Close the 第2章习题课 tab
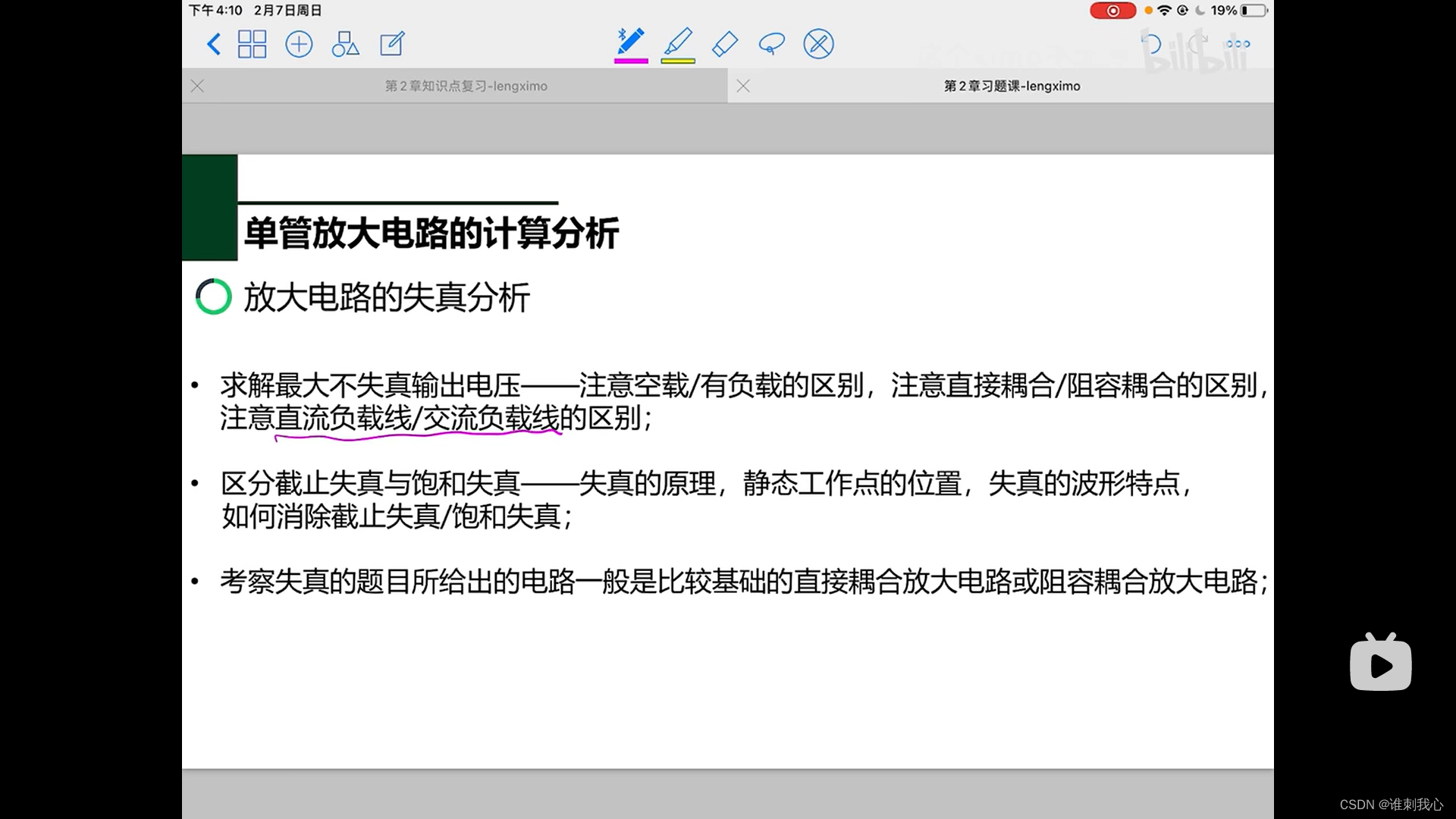The width and height of the screenshot is (1456, 819). (743, 86)
